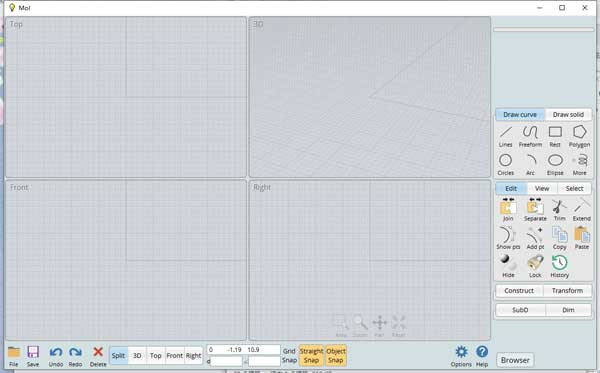Viewport: 600px width, 373px height.
Task: Select the Lines drawing tool
Action: tap(505, 136)
